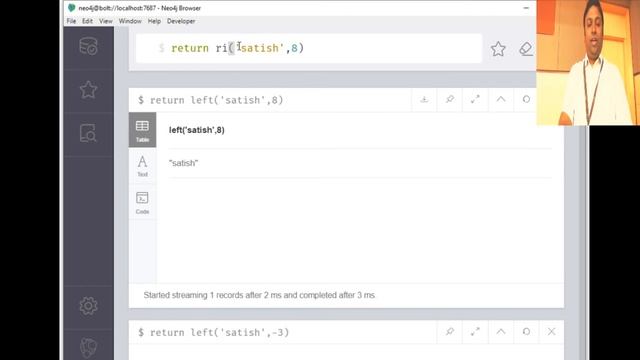Open the Help menu
The width and height of the screenshot is (640, 360).
(x=154, y=21)
